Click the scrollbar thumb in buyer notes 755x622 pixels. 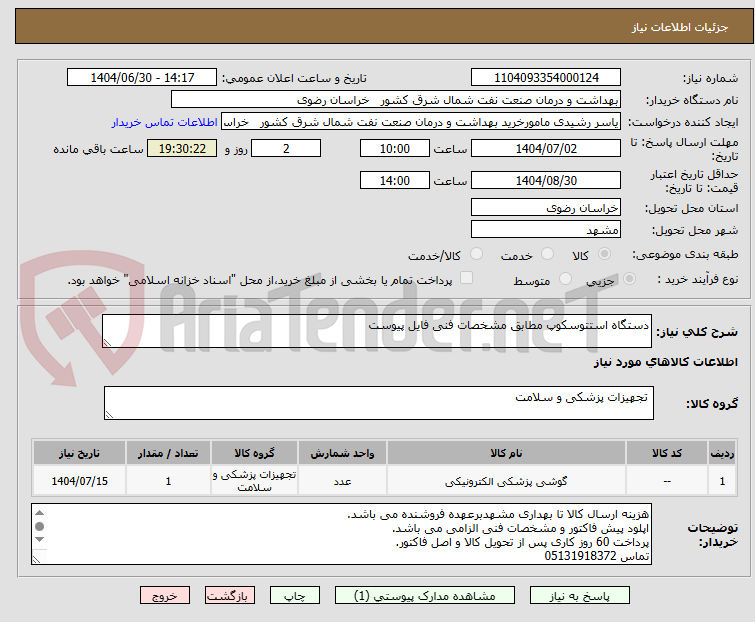pyautogui.click(x=39, y=527)
